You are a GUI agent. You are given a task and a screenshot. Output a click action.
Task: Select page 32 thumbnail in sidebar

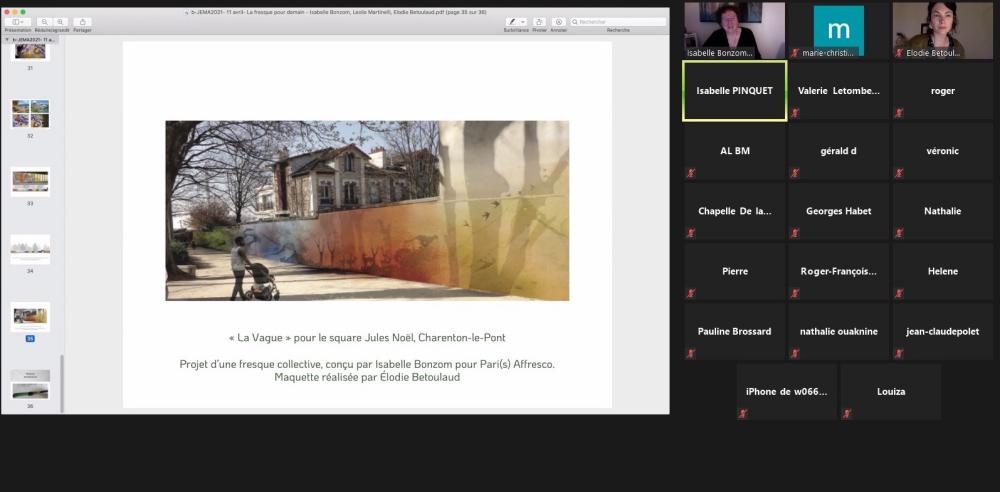[30, 113]
